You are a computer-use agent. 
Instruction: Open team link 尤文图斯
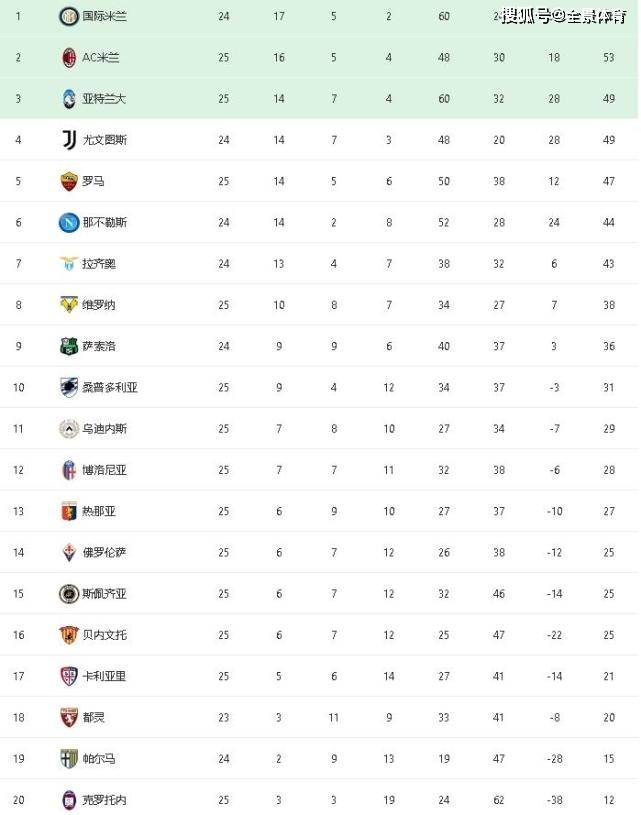104,140
